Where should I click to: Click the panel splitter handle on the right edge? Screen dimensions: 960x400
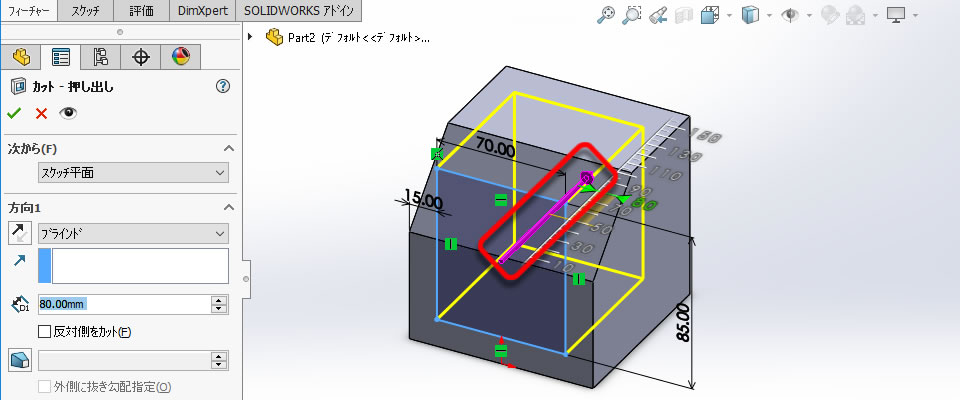pyautogui.click(x=246, y=279)
